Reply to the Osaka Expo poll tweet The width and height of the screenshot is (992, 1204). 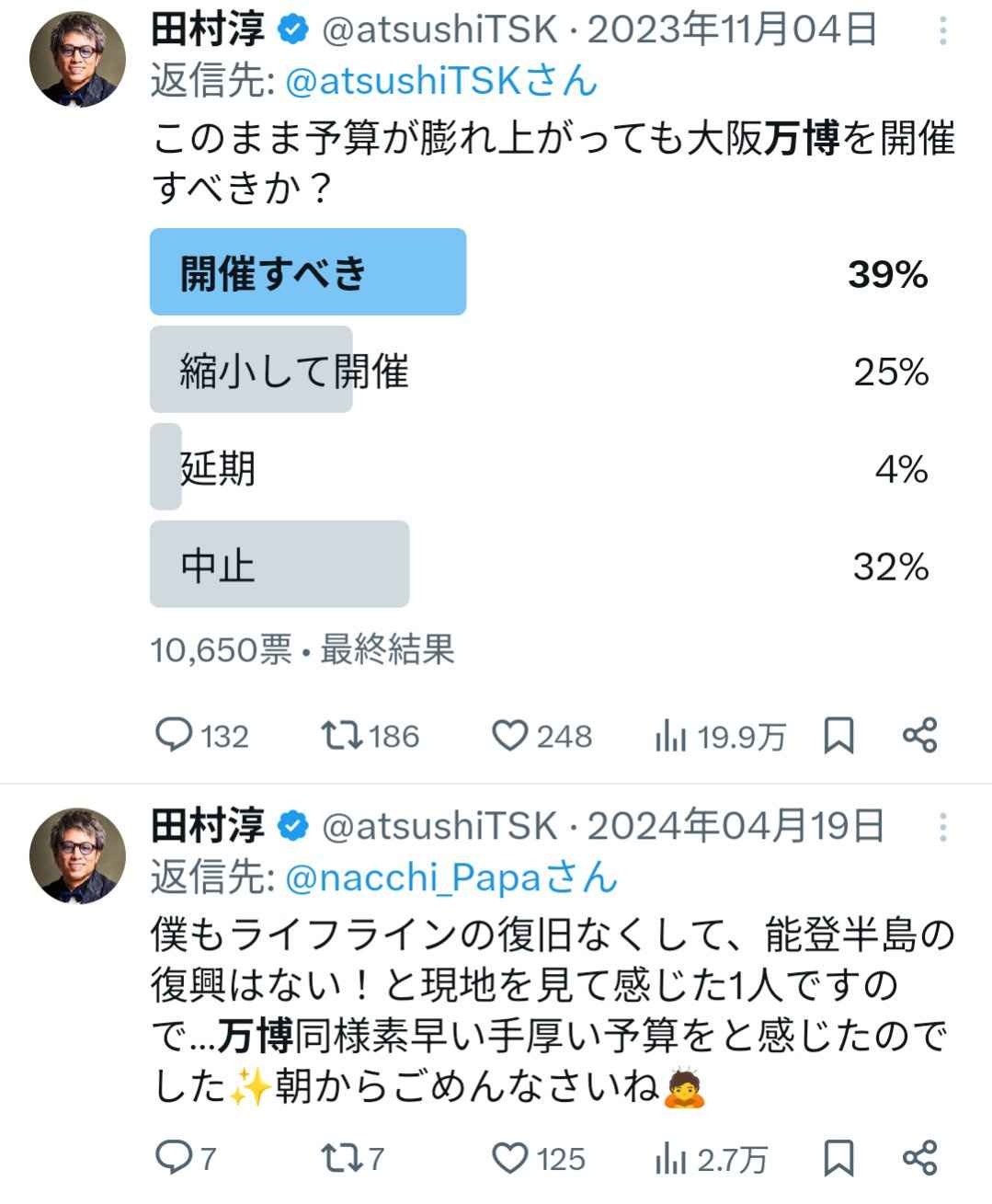(175, 736)
